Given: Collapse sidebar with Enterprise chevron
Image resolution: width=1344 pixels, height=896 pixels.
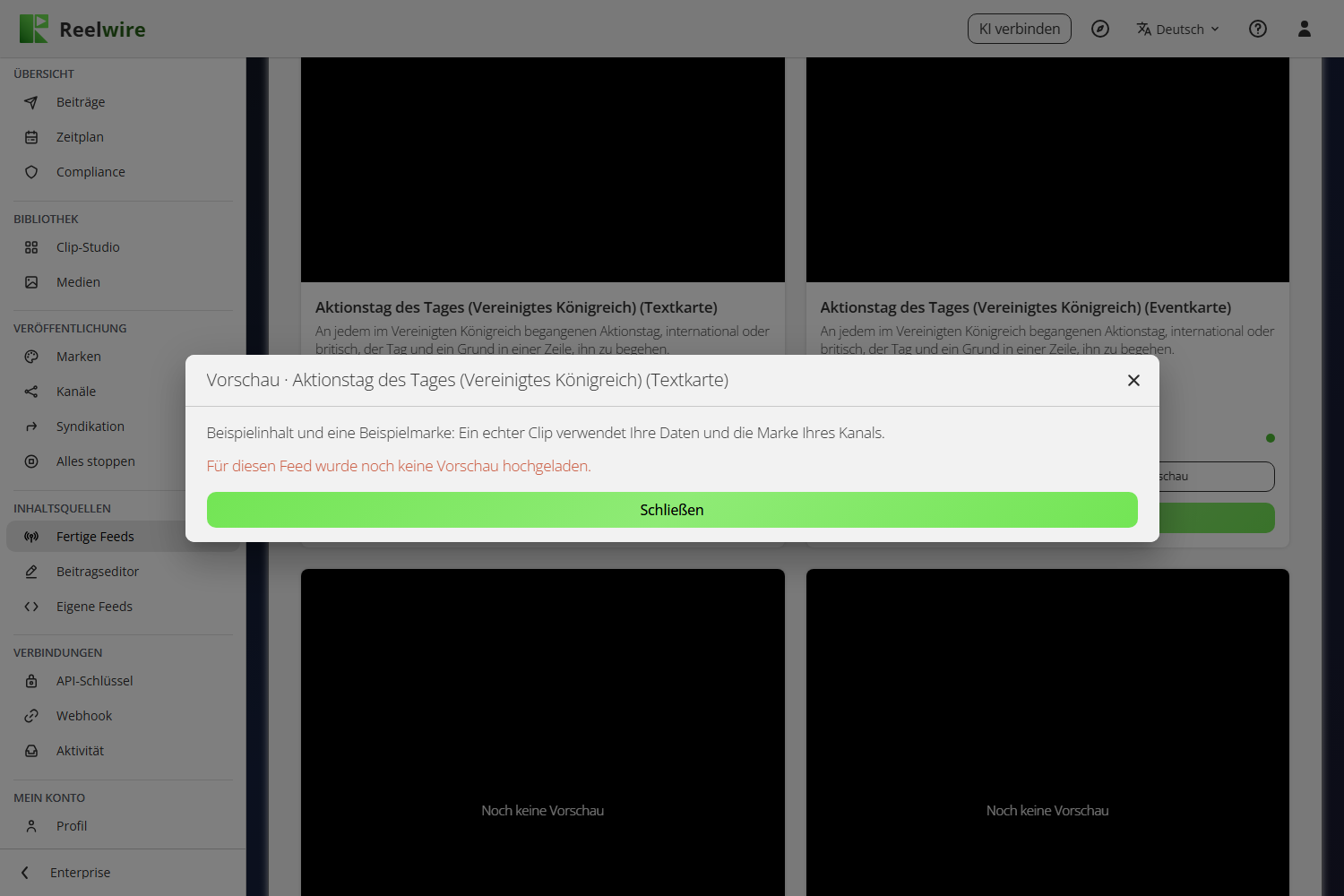Looking at the screenshot, I should pyautogui.click(x=25, y=873).
